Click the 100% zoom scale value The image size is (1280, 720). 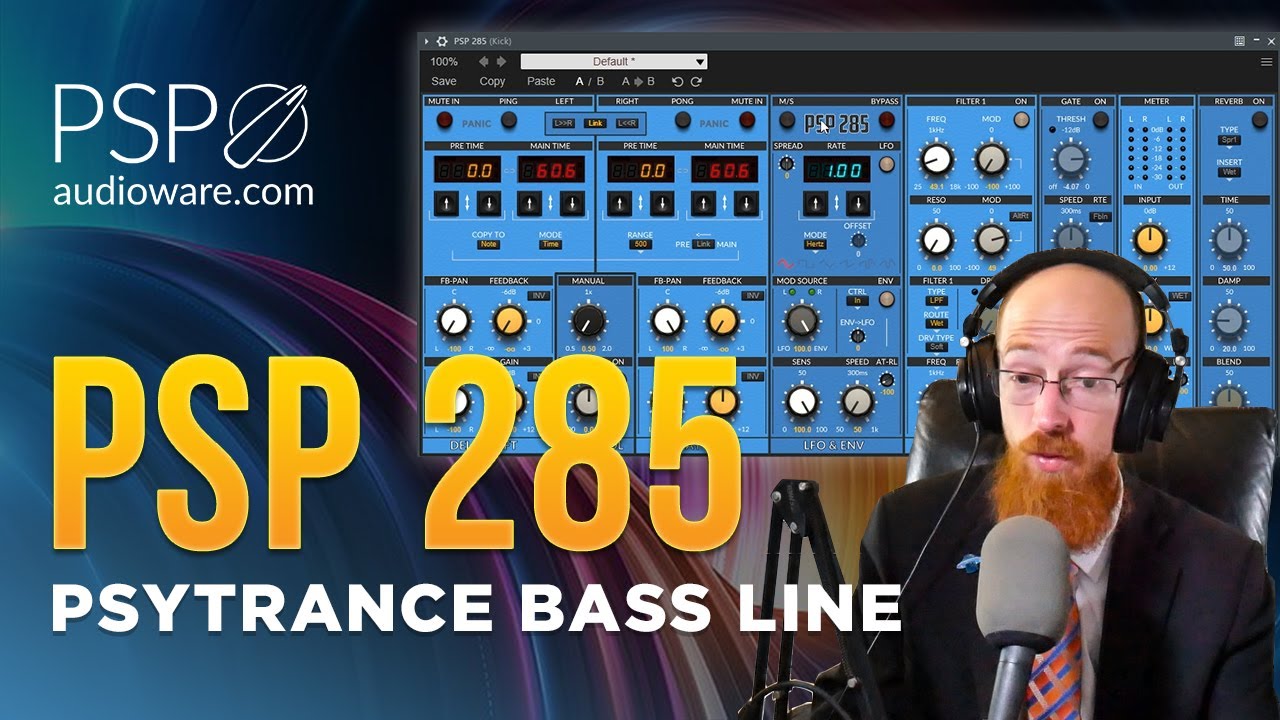click(x=444, y=61)
